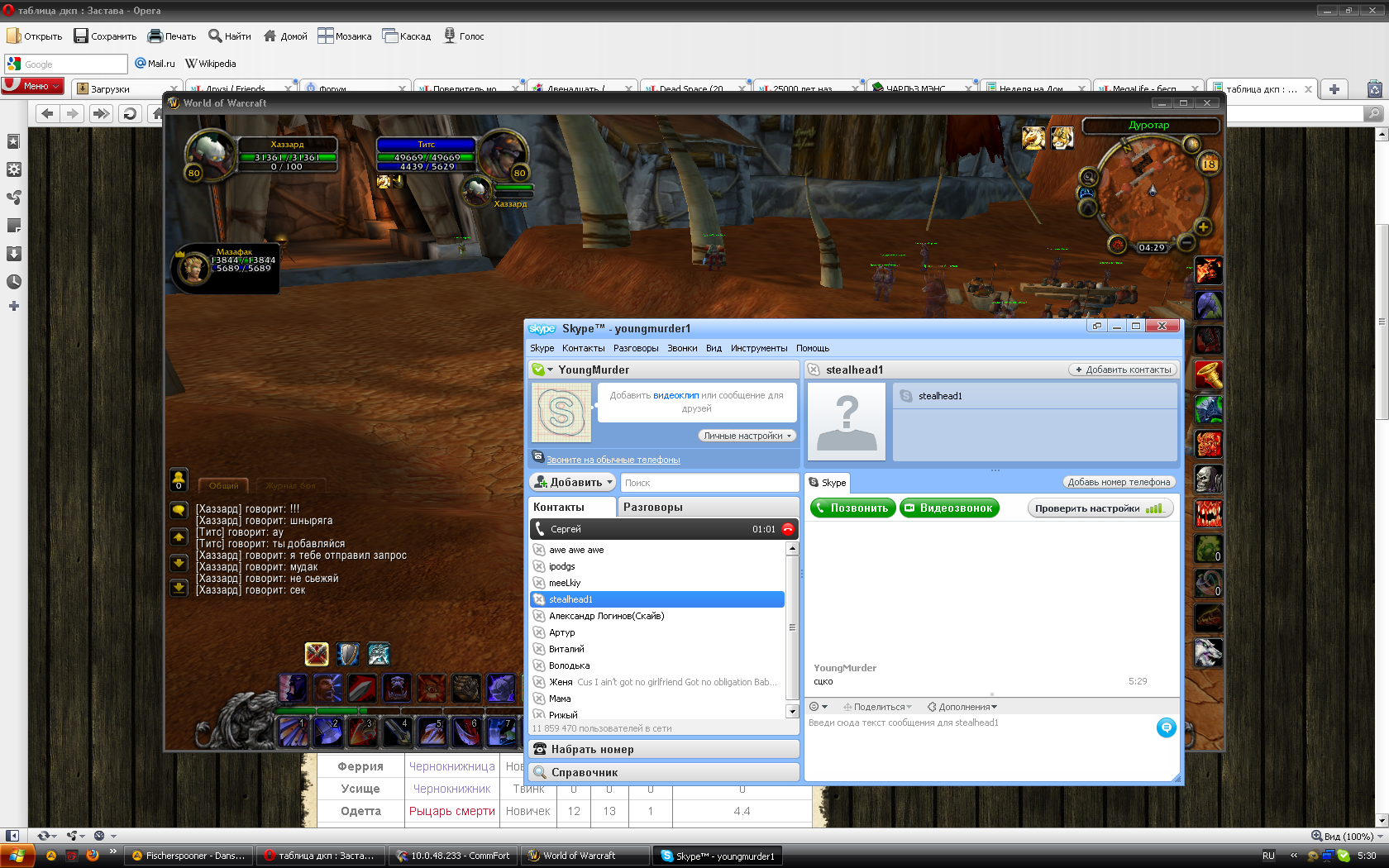Click minimap zoom in plus button
Screen dimensions: 1389x868
[x=1204, y=227]
